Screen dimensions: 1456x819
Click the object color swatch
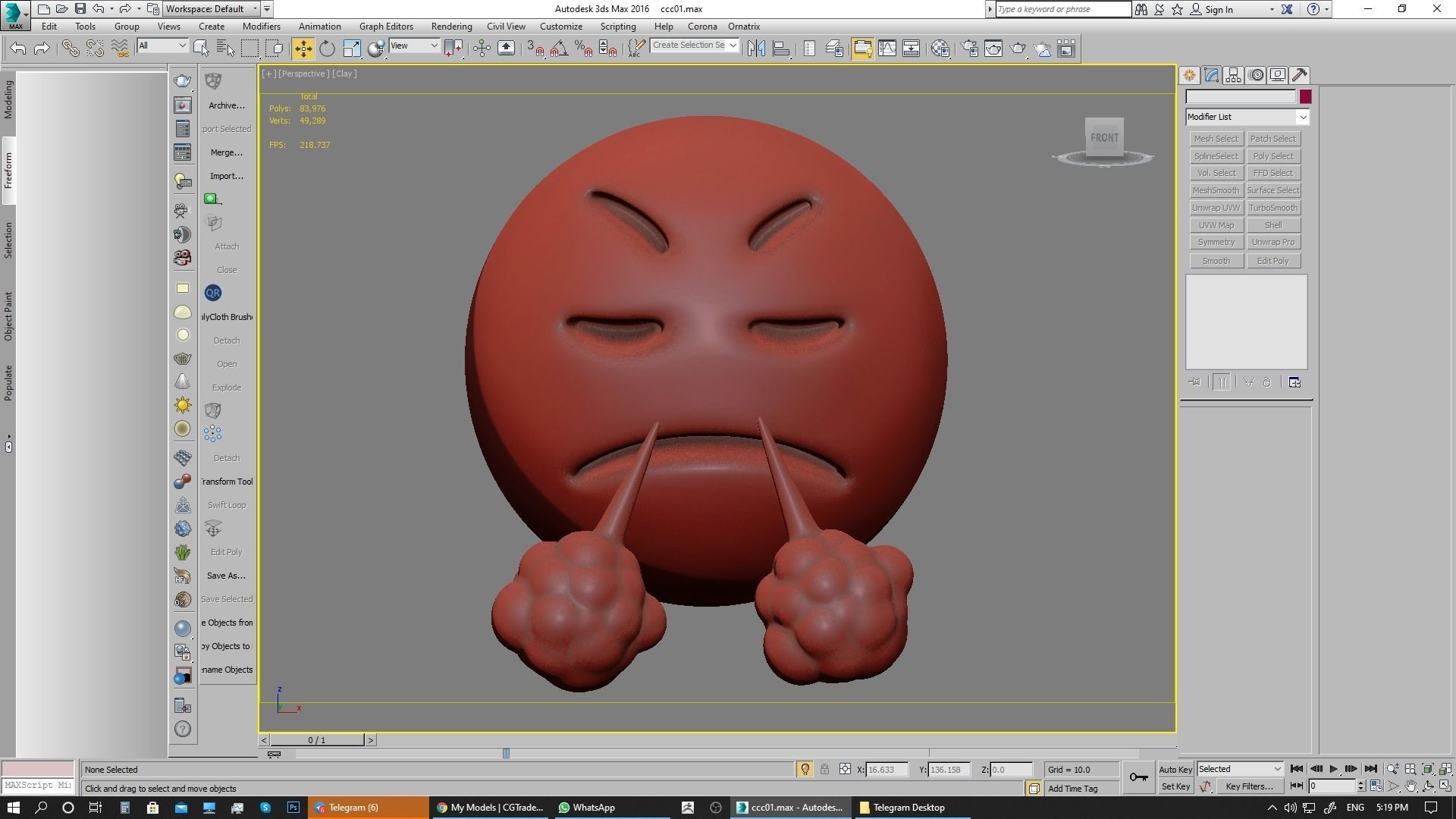point(1305,96)
